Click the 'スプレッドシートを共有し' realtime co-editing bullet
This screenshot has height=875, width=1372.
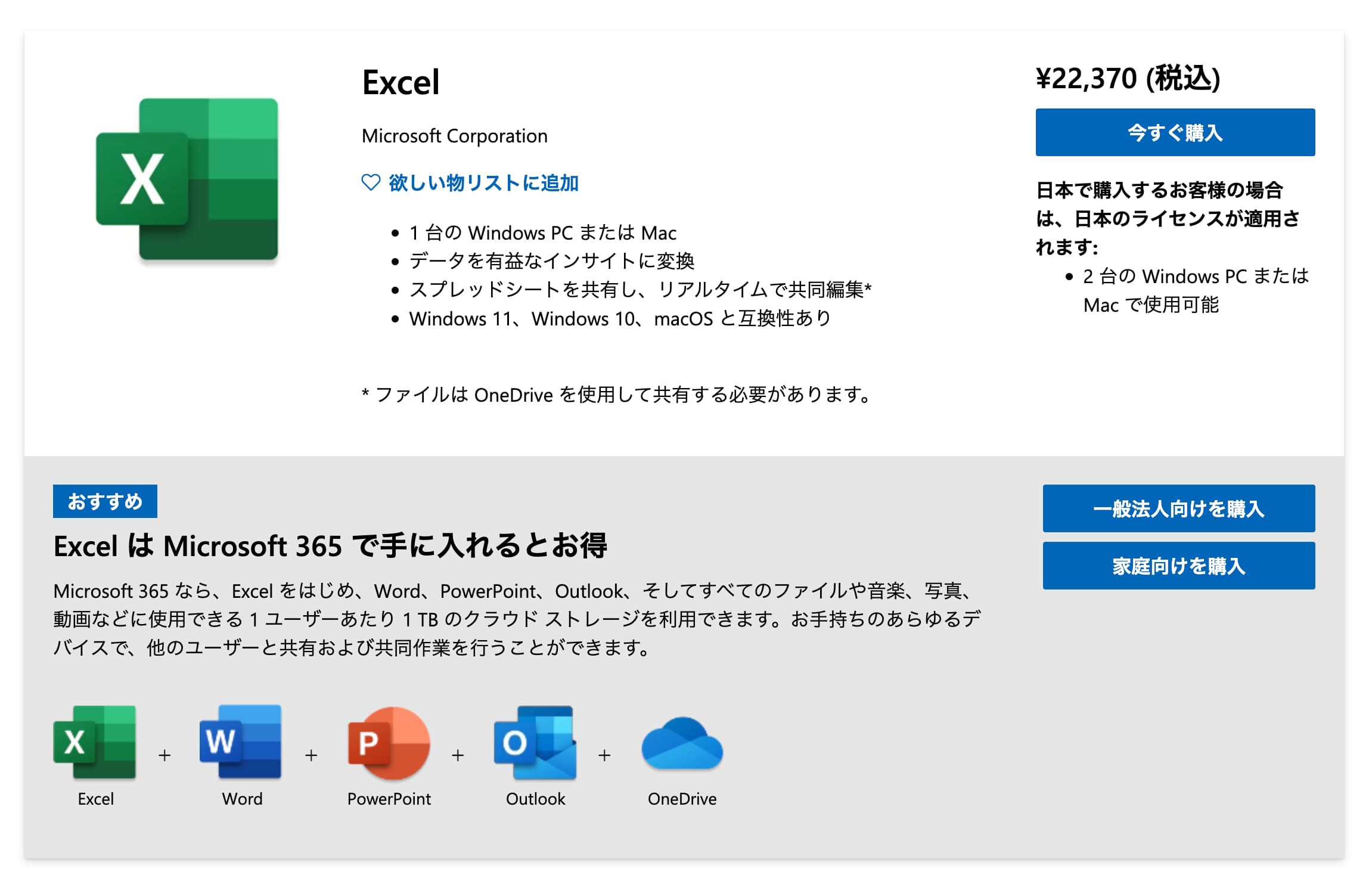tap(640, 290)
